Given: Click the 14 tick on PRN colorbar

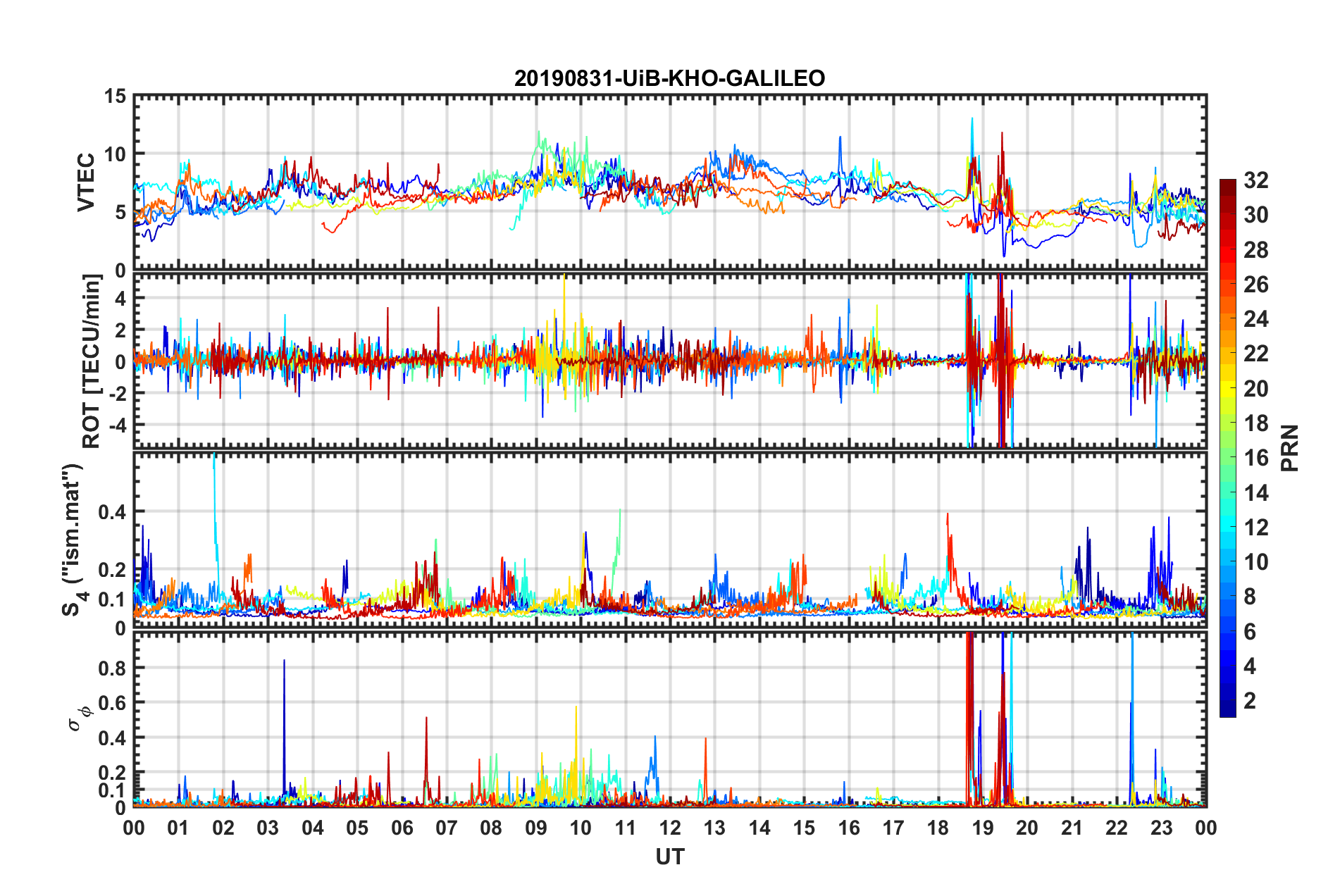Looking at the screenshot, I should [1256, 493].
